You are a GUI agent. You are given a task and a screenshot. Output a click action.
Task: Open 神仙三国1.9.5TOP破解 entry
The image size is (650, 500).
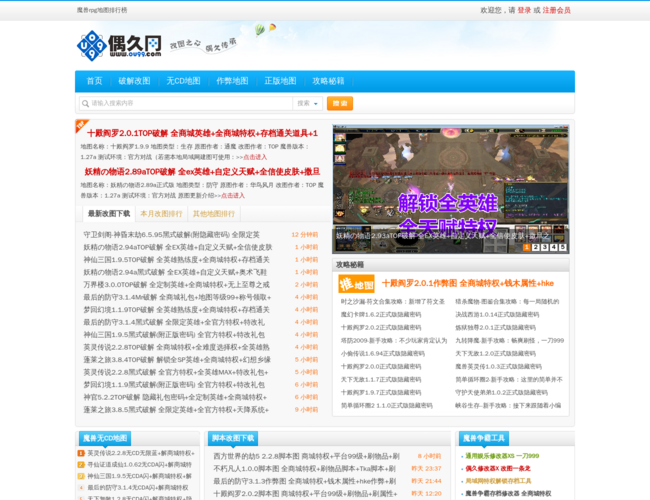tap(177, 260)
